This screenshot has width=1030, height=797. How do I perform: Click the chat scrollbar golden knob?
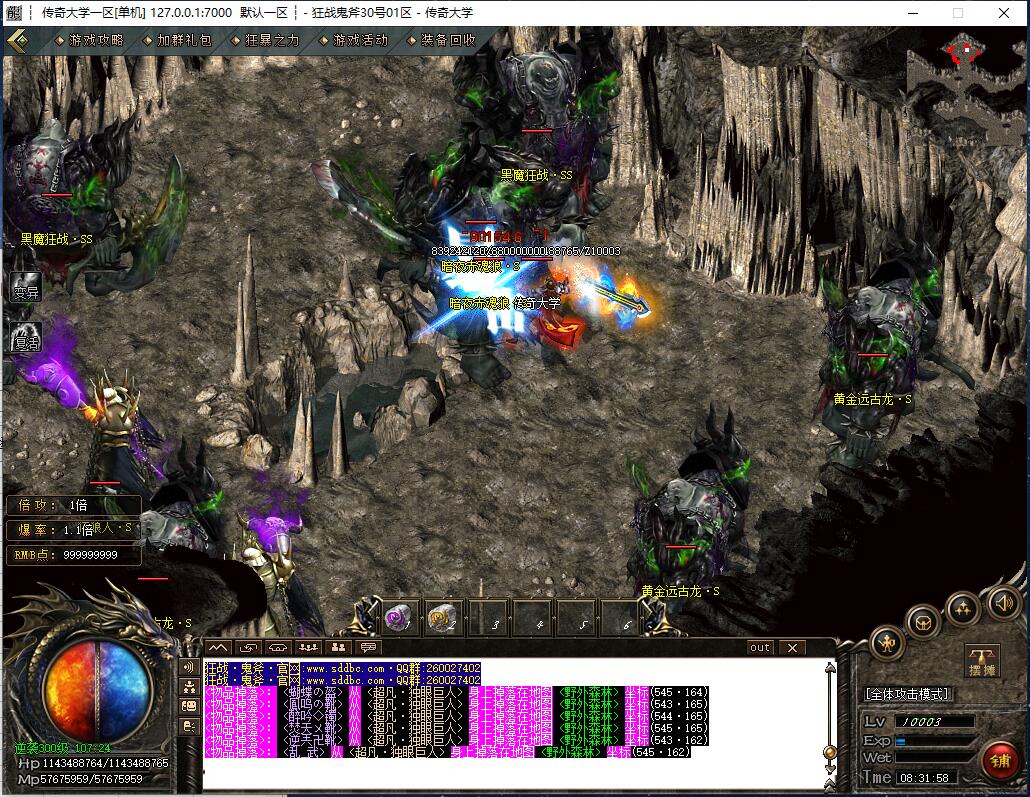(830, 752)
